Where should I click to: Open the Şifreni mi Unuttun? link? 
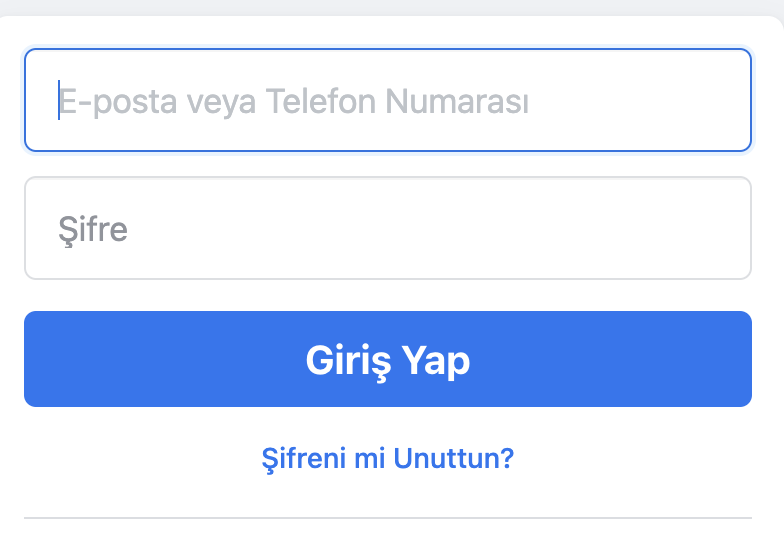pyautogui.click(x=387, y=459)
